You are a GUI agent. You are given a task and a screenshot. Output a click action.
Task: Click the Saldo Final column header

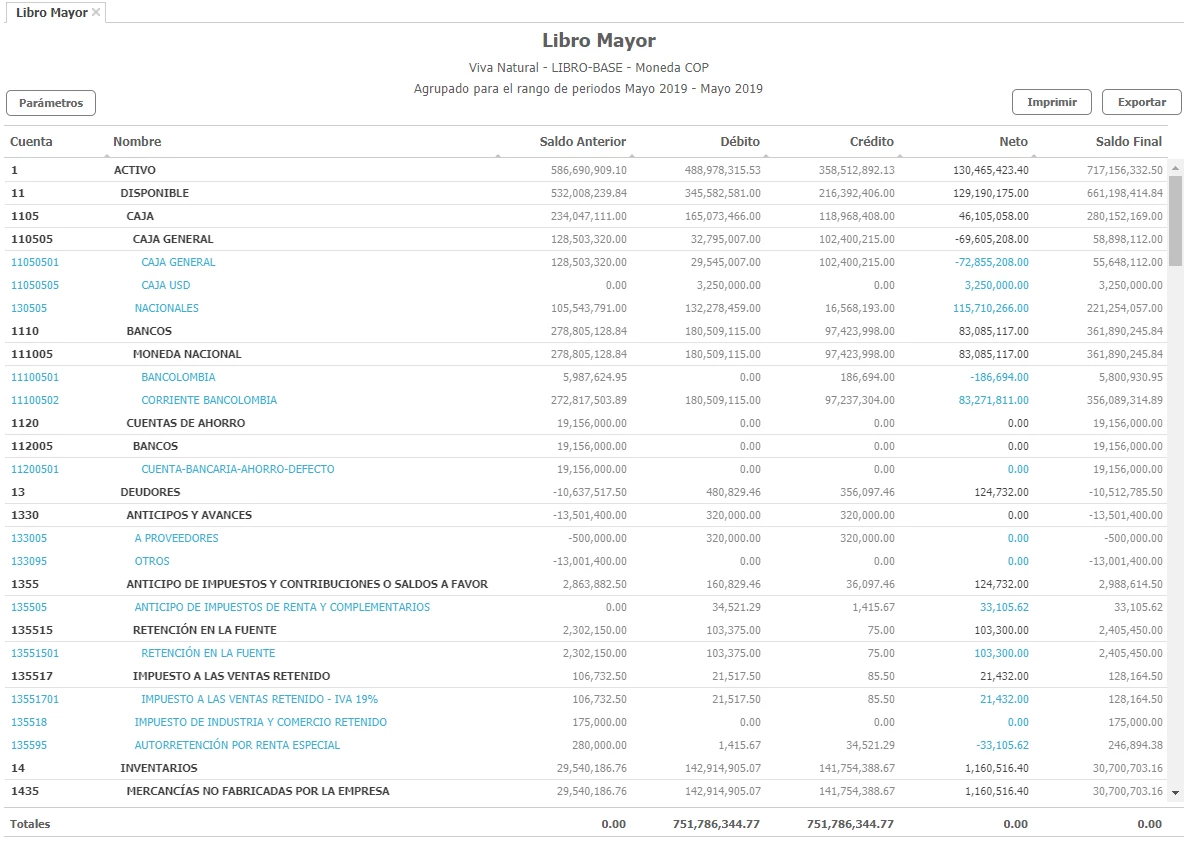point(1128,142)
